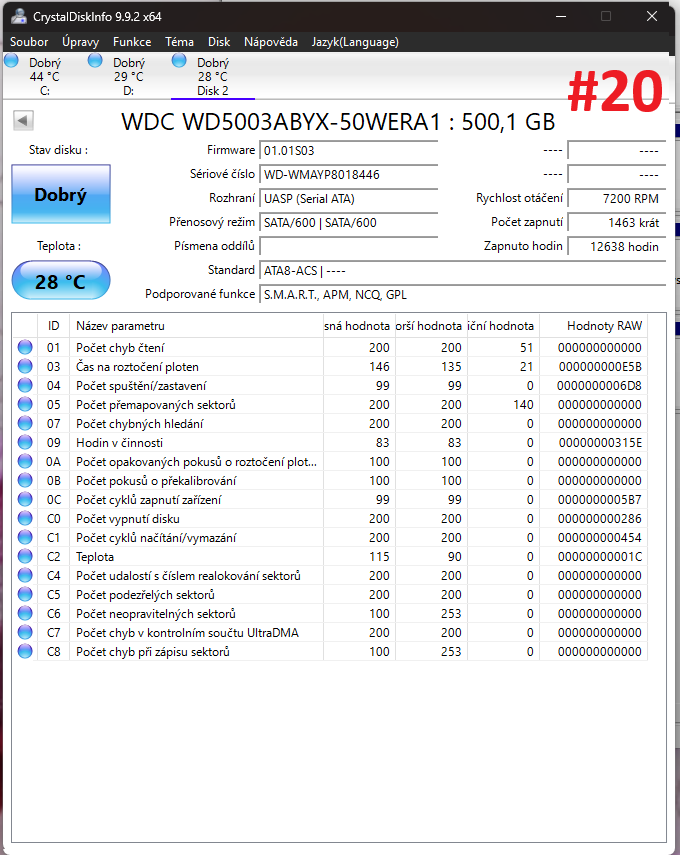This screenshot has height=855, width=680.
Task: Select the Počet přemapovaných sektorů row name
Action: pyautogui.click(x=156, y=405)
